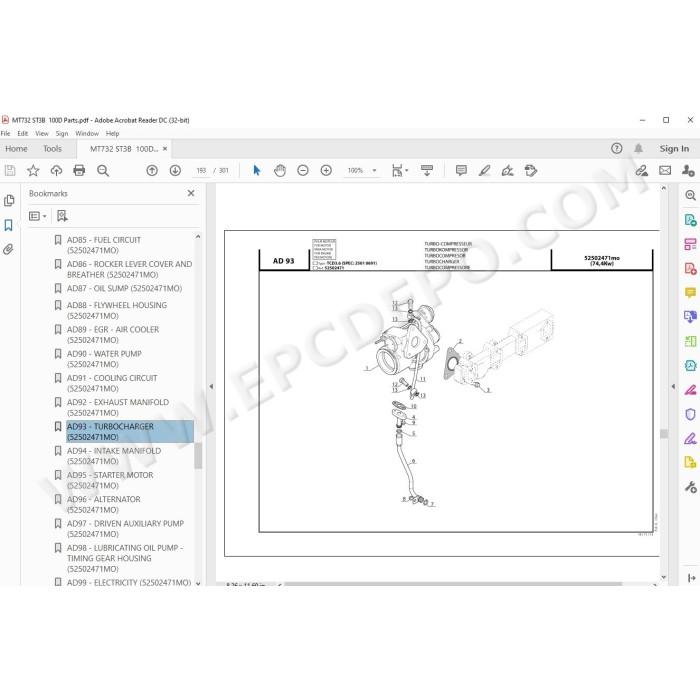Viewport: 700px width, 700px height.
Task: Close the MT732 ST3B document tab
Action: (x=165, y=149)
